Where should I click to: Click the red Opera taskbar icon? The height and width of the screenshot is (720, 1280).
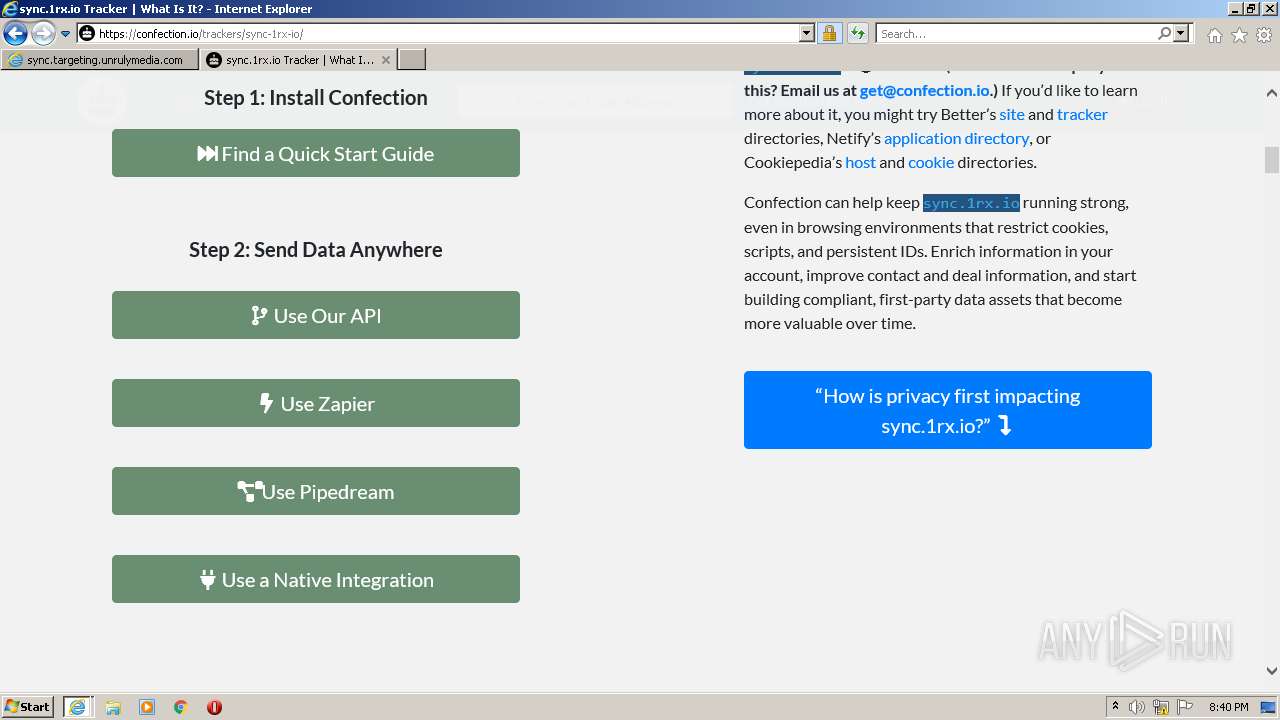point(214,707)
